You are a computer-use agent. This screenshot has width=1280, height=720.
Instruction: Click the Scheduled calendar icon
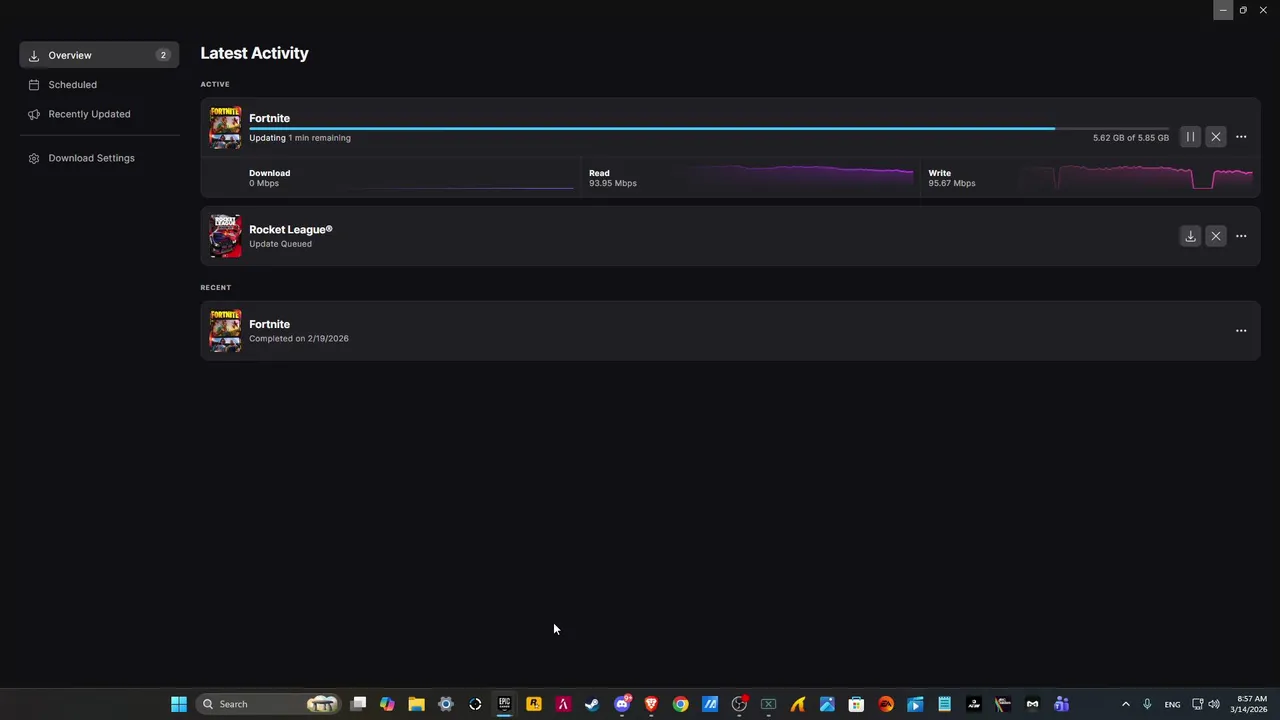[34, 85]
